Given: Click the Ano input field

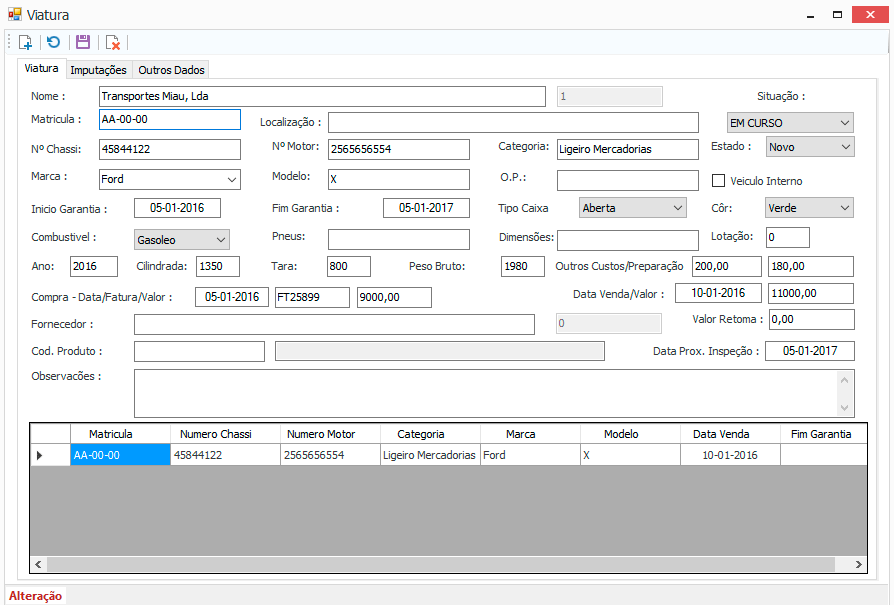Looking at the screenshot, I should tap(94, 266).
